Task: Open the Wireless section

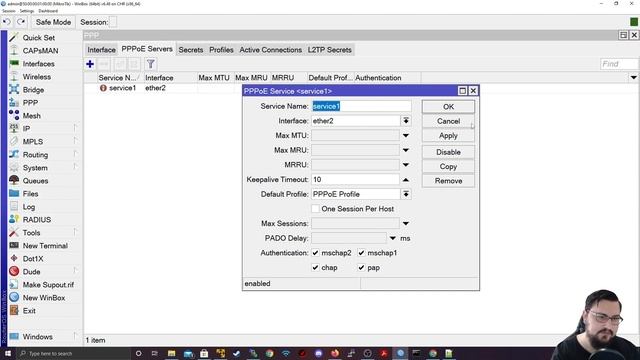Action: 36,77
